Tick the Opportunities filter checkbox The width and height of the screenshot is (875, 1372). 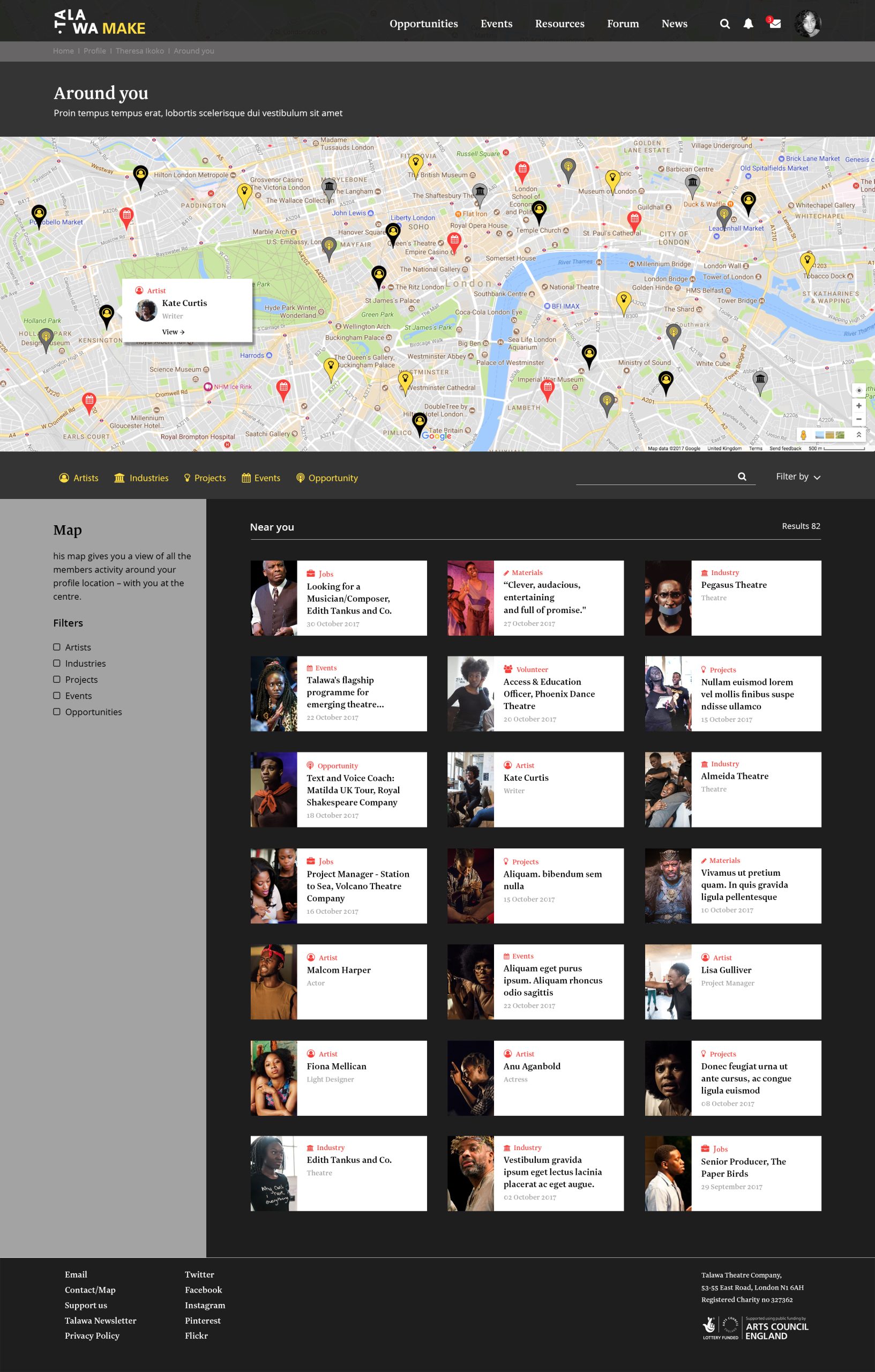pyautogui.click(x=57, y=711)
